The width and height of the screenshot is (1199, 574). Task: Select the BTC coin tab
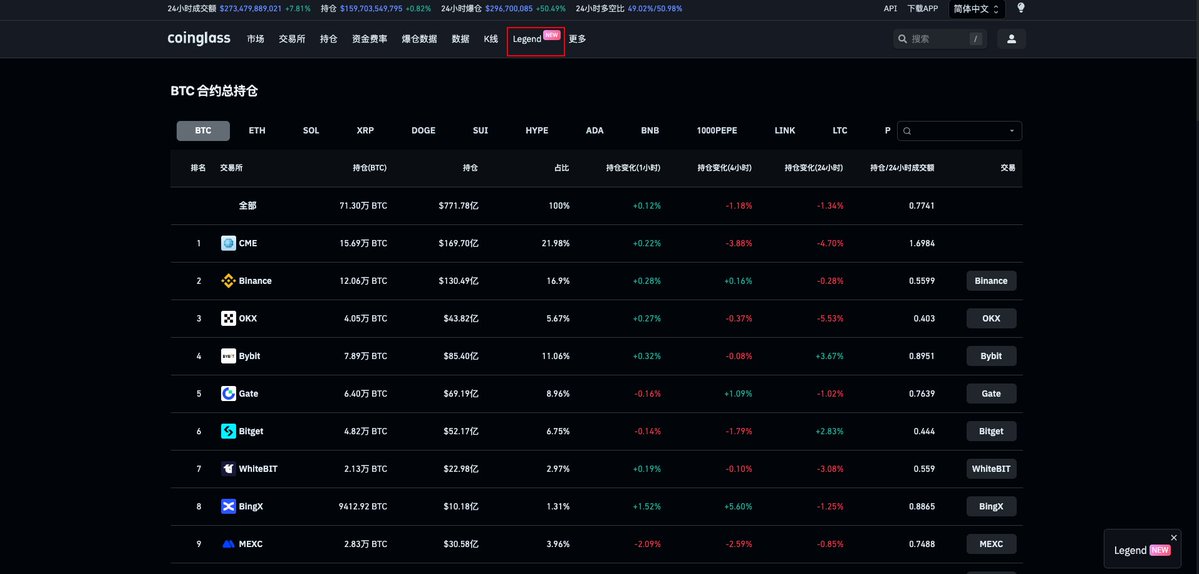(203, 131)
